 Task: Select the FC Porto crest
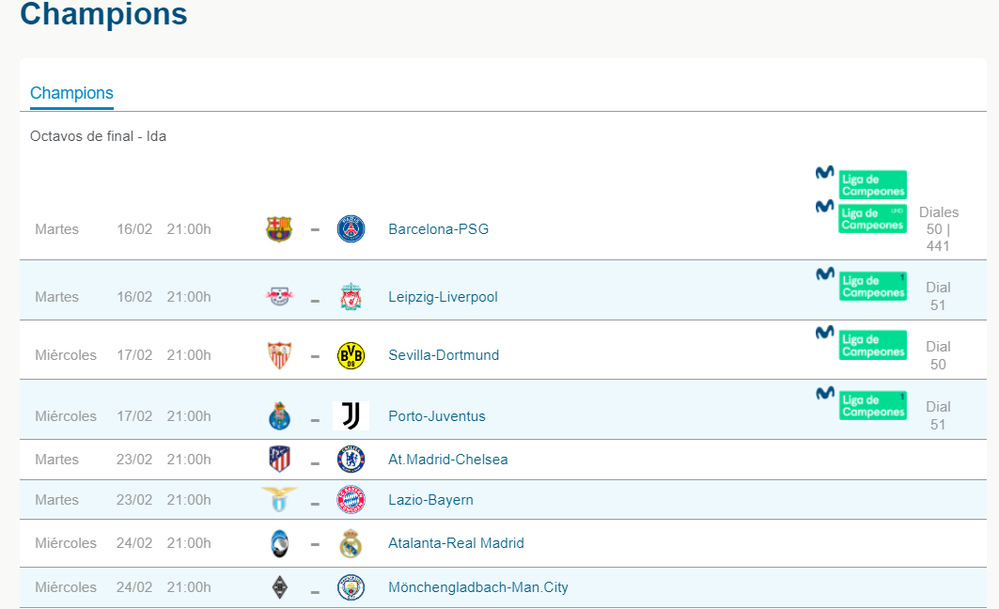click(279, 415)
